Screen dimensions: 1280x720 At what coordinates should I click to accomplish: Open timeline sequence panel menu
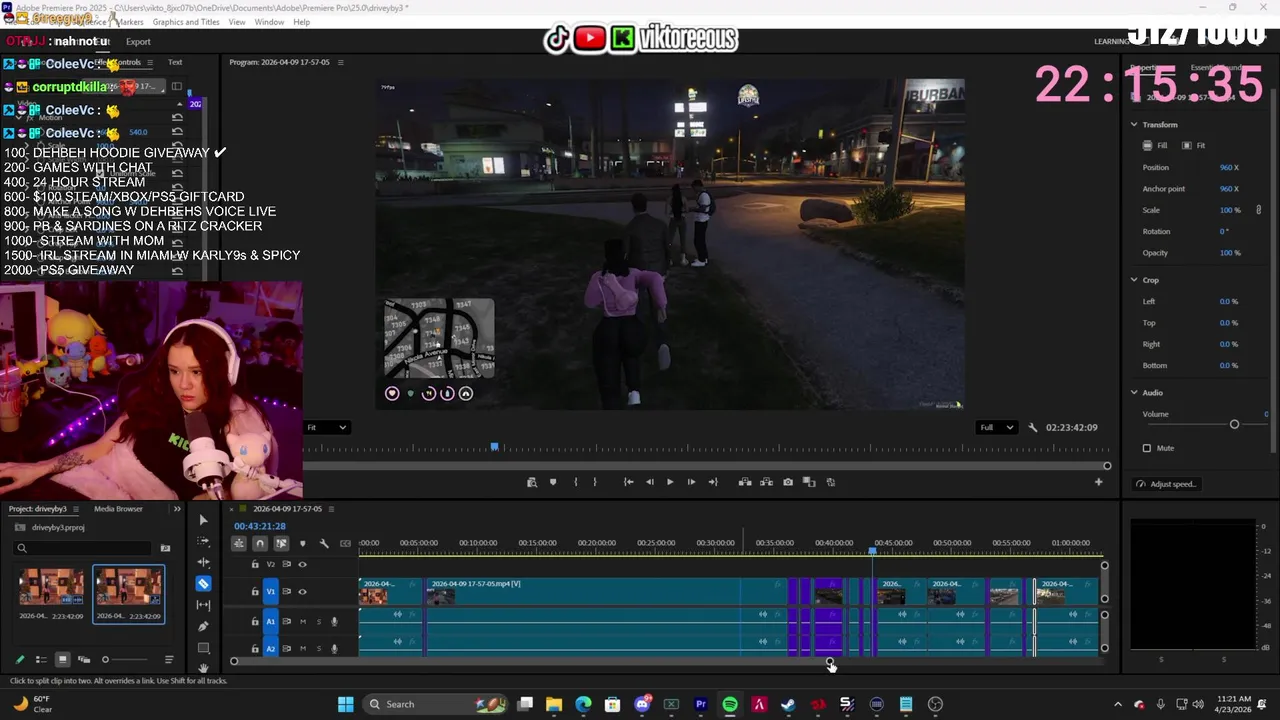(x=332, y=509)
